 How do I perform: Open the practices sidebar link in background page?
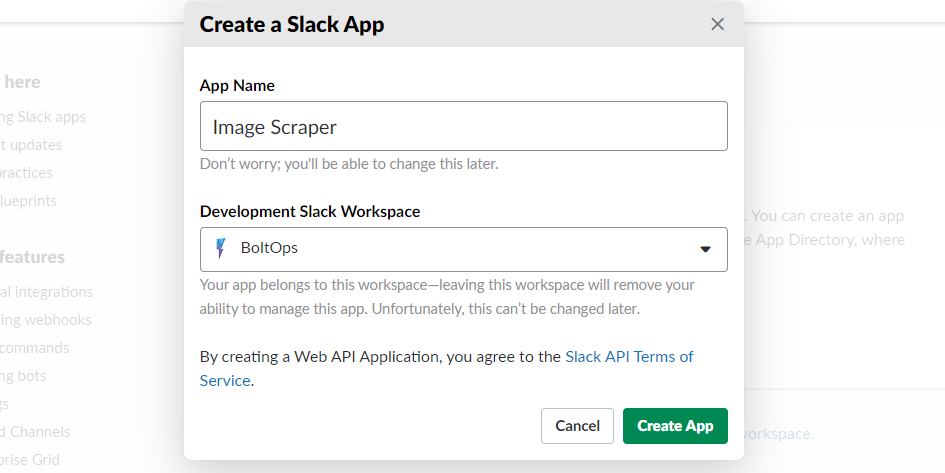tap(26, 173)
